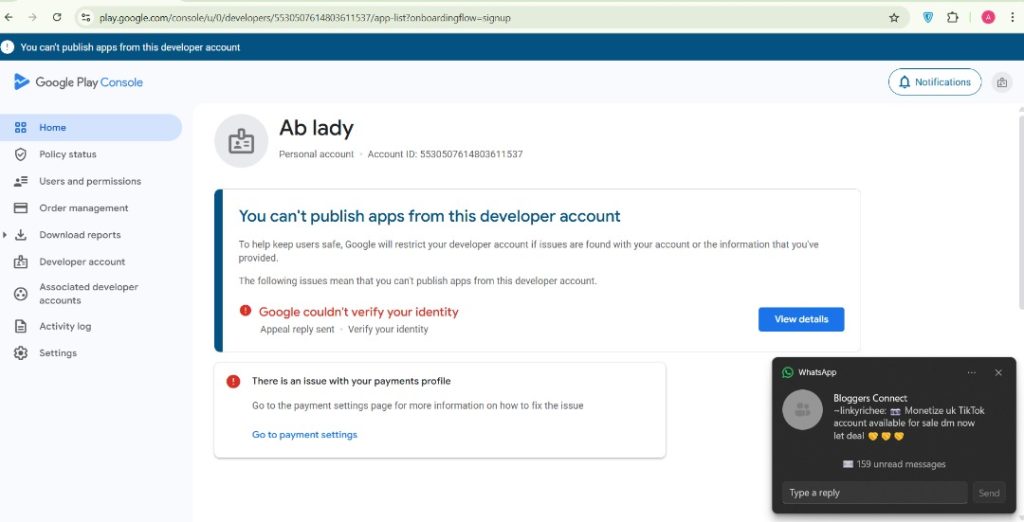The height and width of the screenshot is (522, 1024).
Task: Expand the Download reports section arrow
Action: [7, 235]
